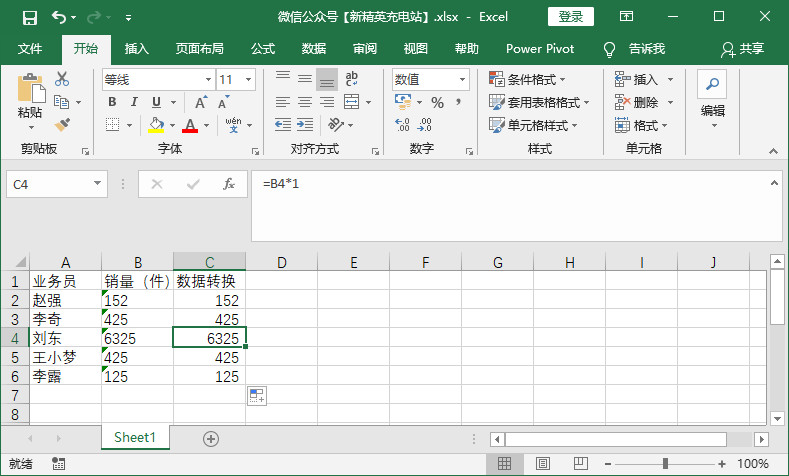
Task: Apply comma thousands separator style
Action: point(458,103)
